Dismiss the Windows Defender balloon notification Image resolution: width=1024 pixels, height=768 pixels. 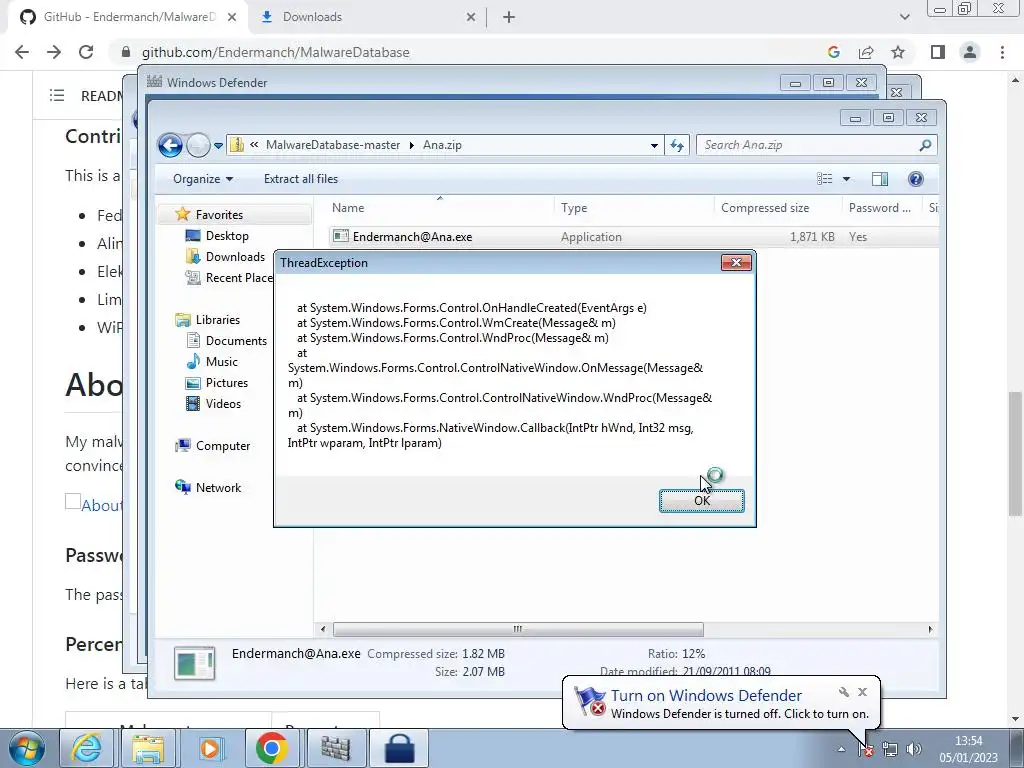click(862, 692)
